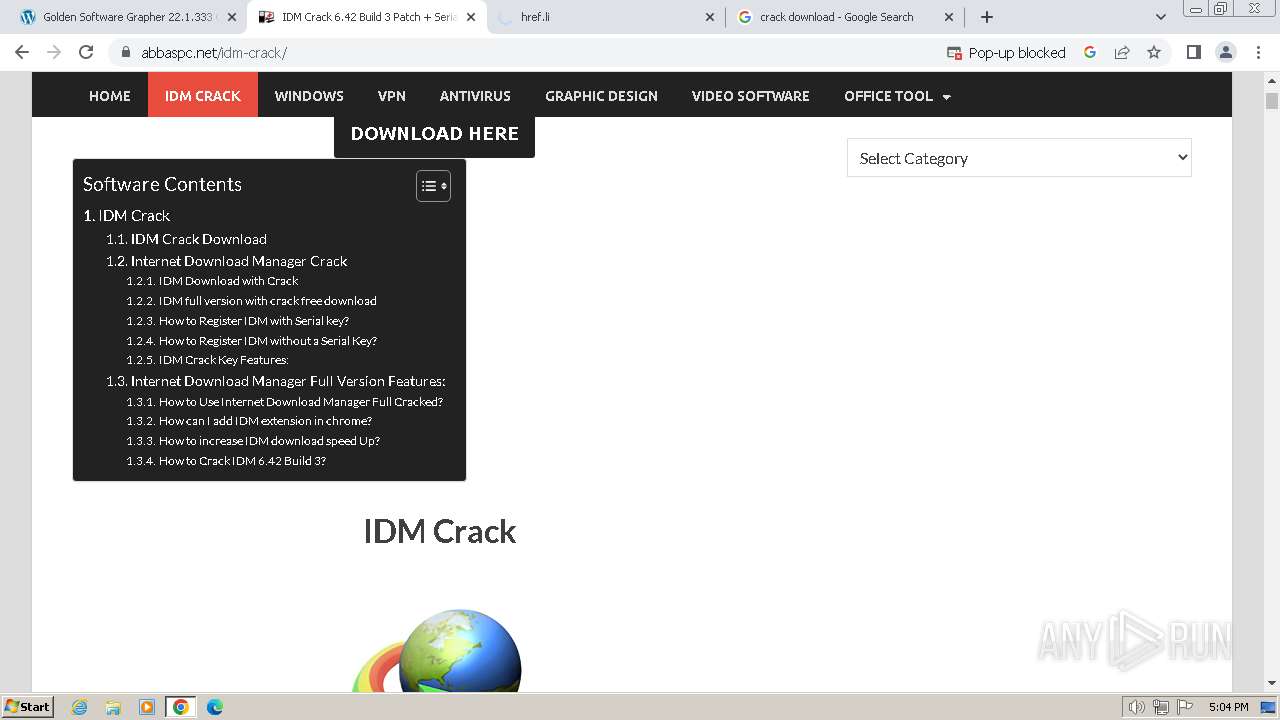Viewport: 1280px width, 720px height.
Task: Open 1.2.2 IDM full version link
Action: pos(251,301)
